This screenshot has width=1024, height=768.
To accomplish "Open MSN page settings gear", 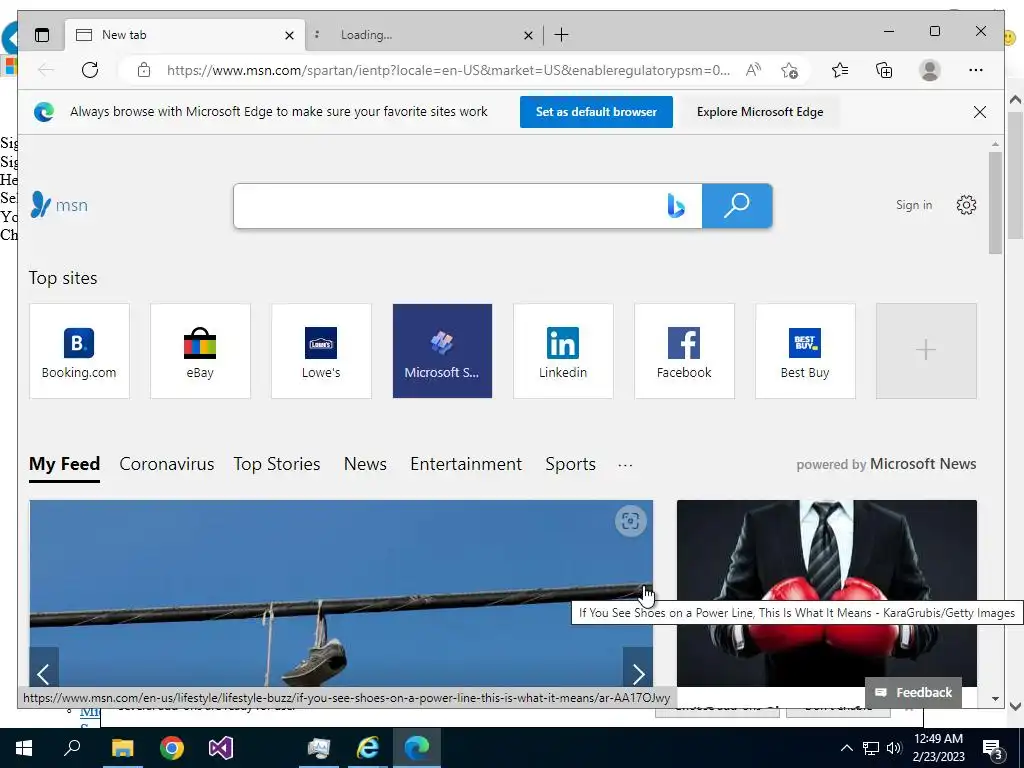I will [966, 205].
